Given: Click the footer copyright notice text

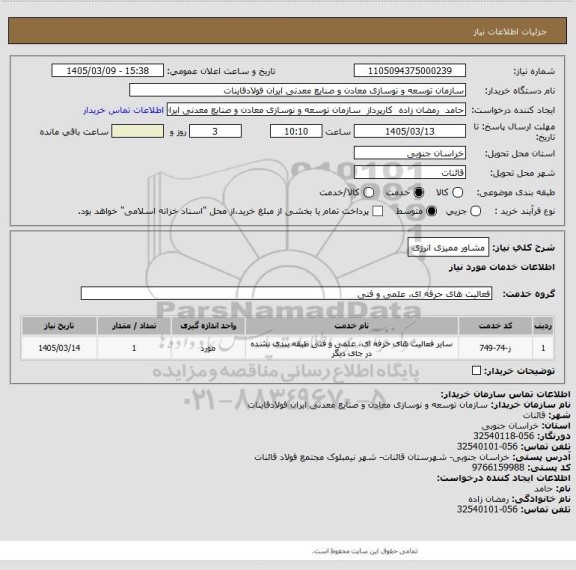Looking at the screenshot, I should point(365,551).
